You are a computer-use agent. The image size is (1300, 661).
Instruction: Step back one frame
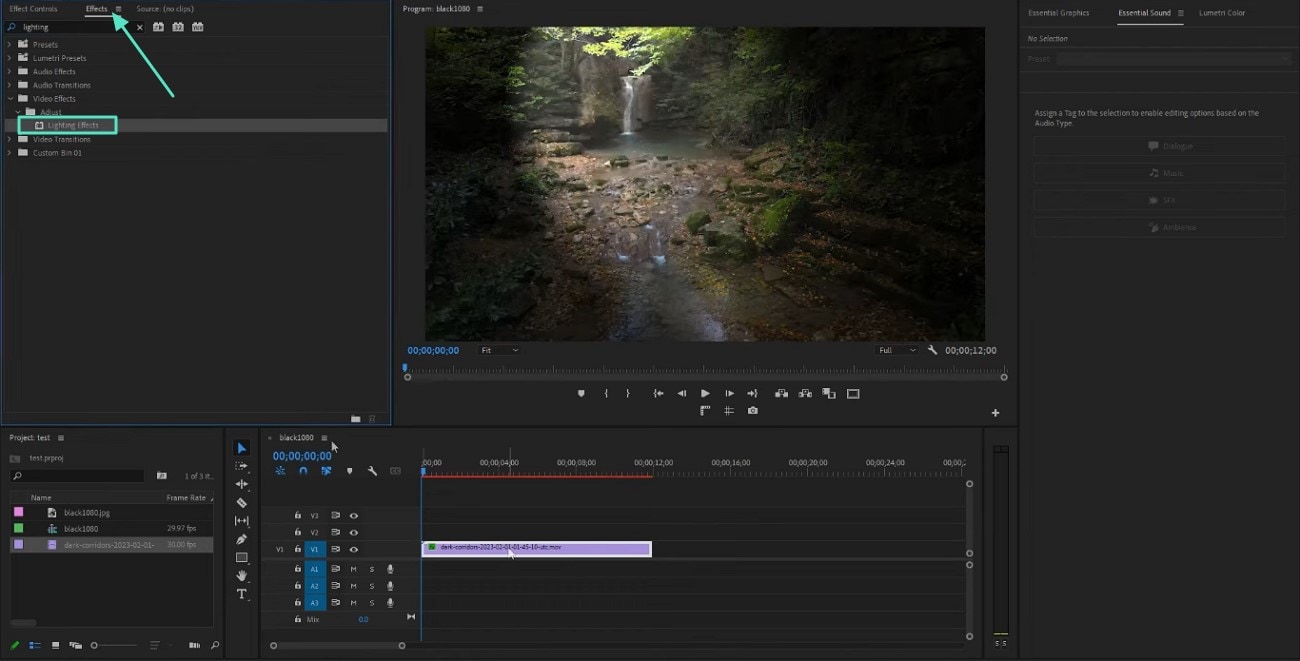(x=682, y=393)
